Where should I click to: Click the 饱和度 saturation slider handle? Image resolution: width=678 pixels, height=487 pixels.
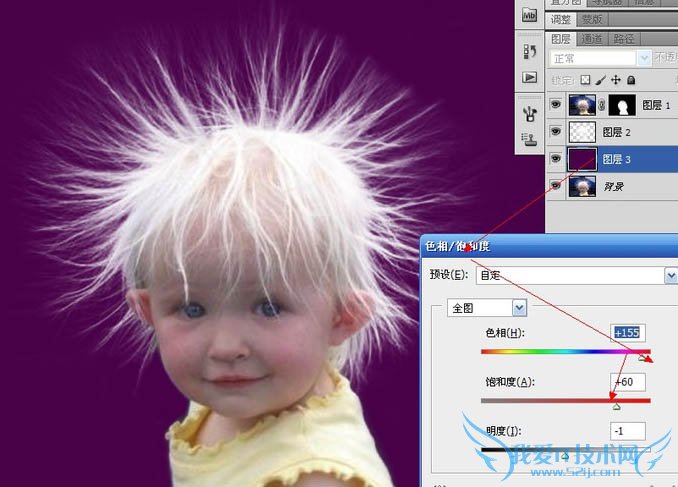click(x=616, y=407)
